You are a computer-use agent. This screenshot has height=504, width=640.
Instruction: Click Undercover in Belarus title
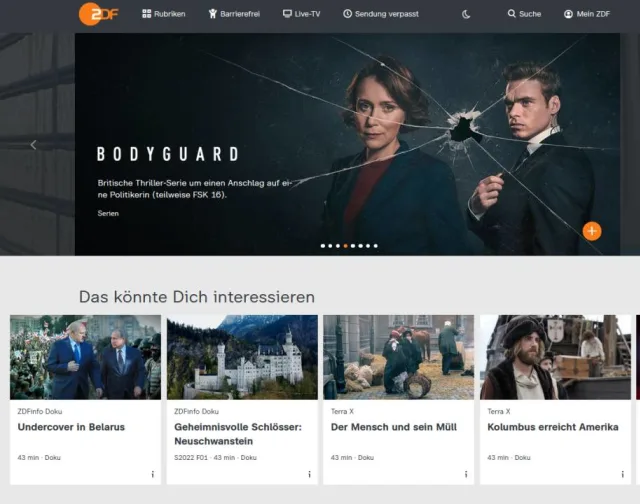point(71,427)
